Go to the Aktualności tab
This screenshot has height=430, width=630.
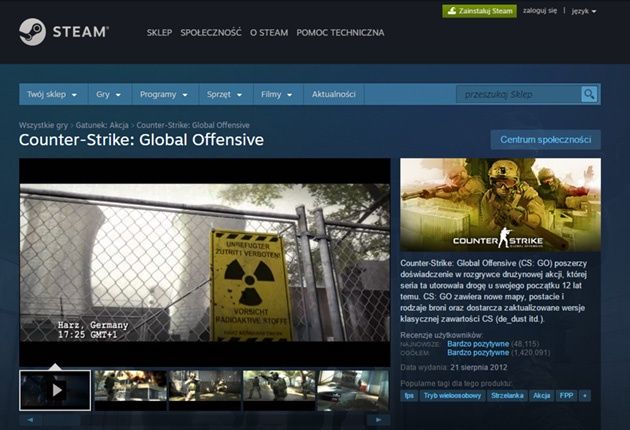(333, 94)
